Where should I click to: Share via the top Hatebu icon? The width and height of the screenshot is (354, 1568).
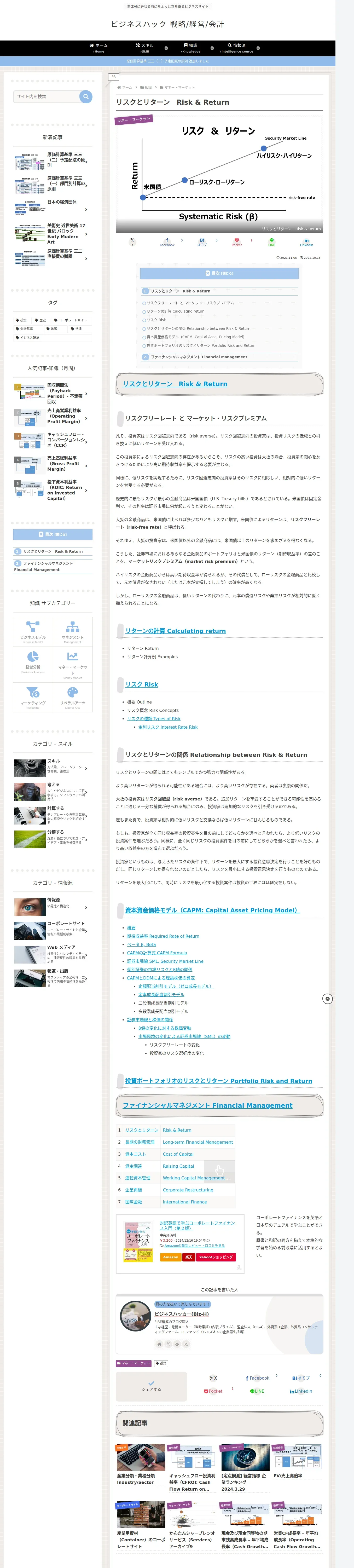tap(202, 242)
